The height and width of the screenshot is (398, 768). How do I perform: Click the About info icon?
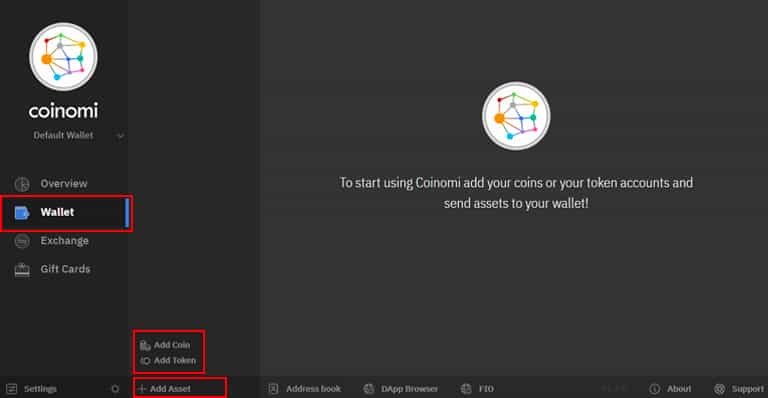click(x=654, y=389)
